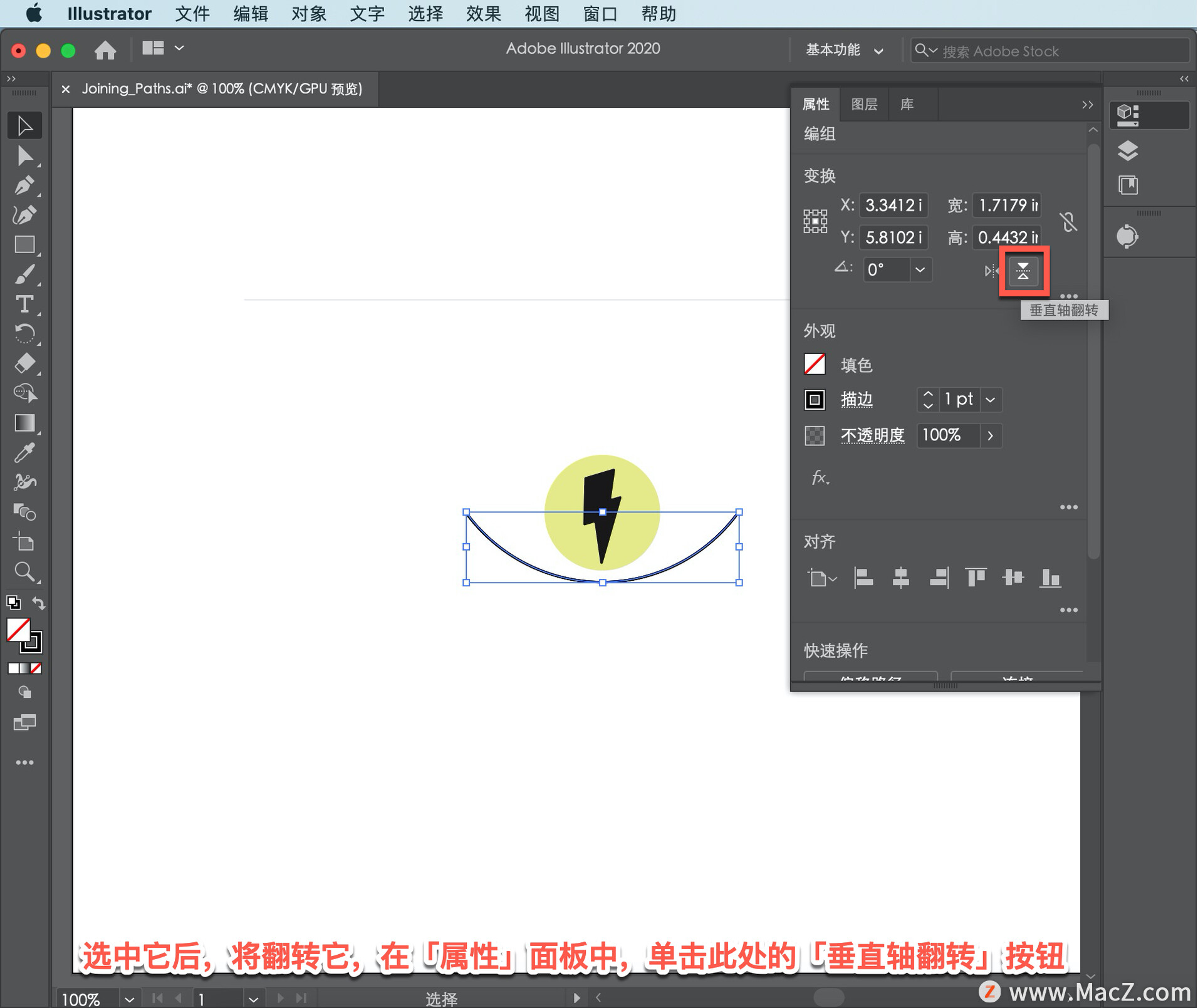The width and height of the screenshot is (1203, 1008).
Task: Click the X position input field
Action: point(892,205)
